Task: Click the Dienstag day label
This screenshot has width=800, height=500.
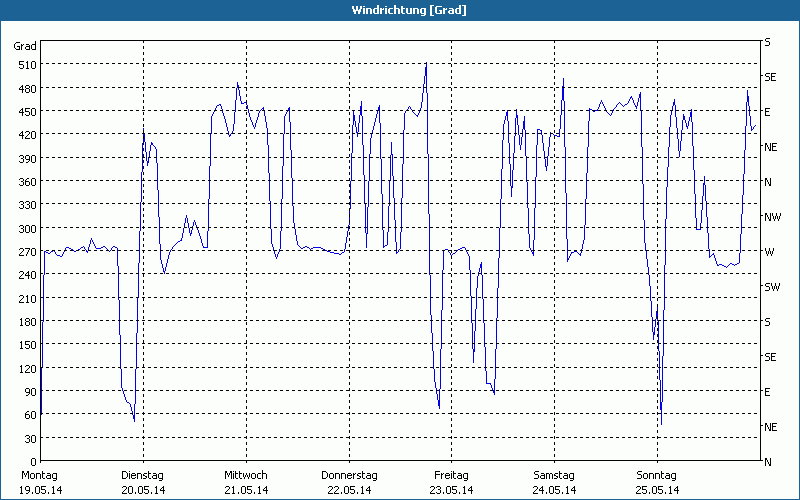Action: point(143,475)
